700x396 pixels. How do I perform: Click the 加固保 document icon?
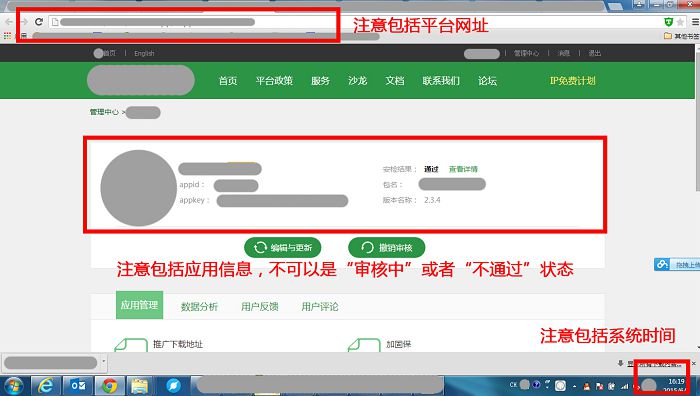pyautogui.click(x=364, y=345)
